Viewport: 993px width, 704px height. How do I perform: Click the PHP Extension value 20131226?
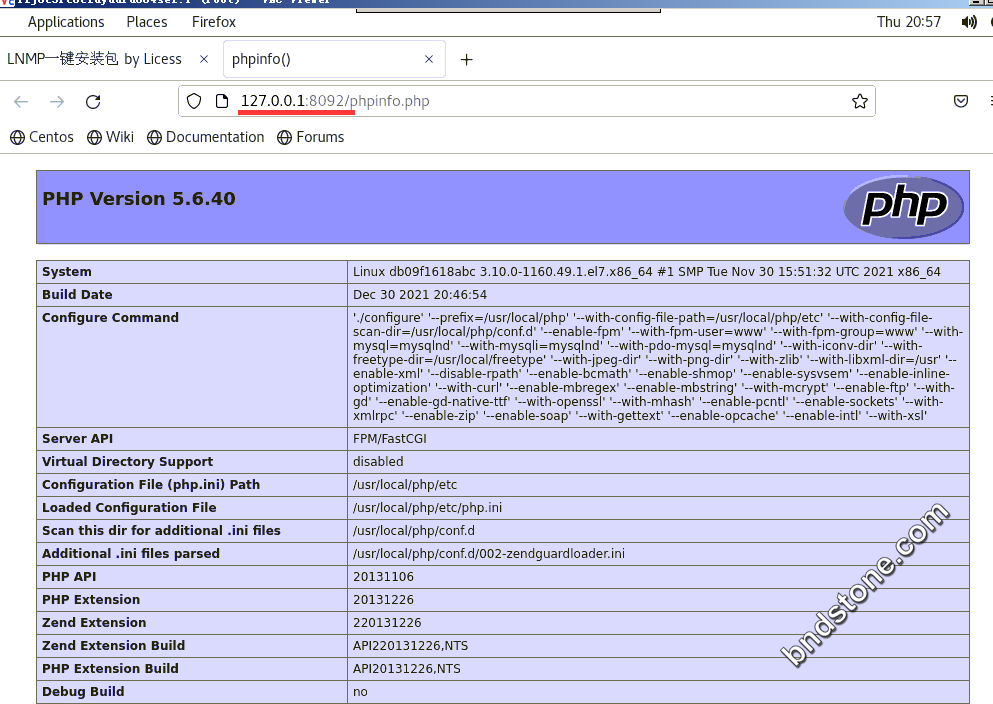pyautogui.click(x=383, y=600)
